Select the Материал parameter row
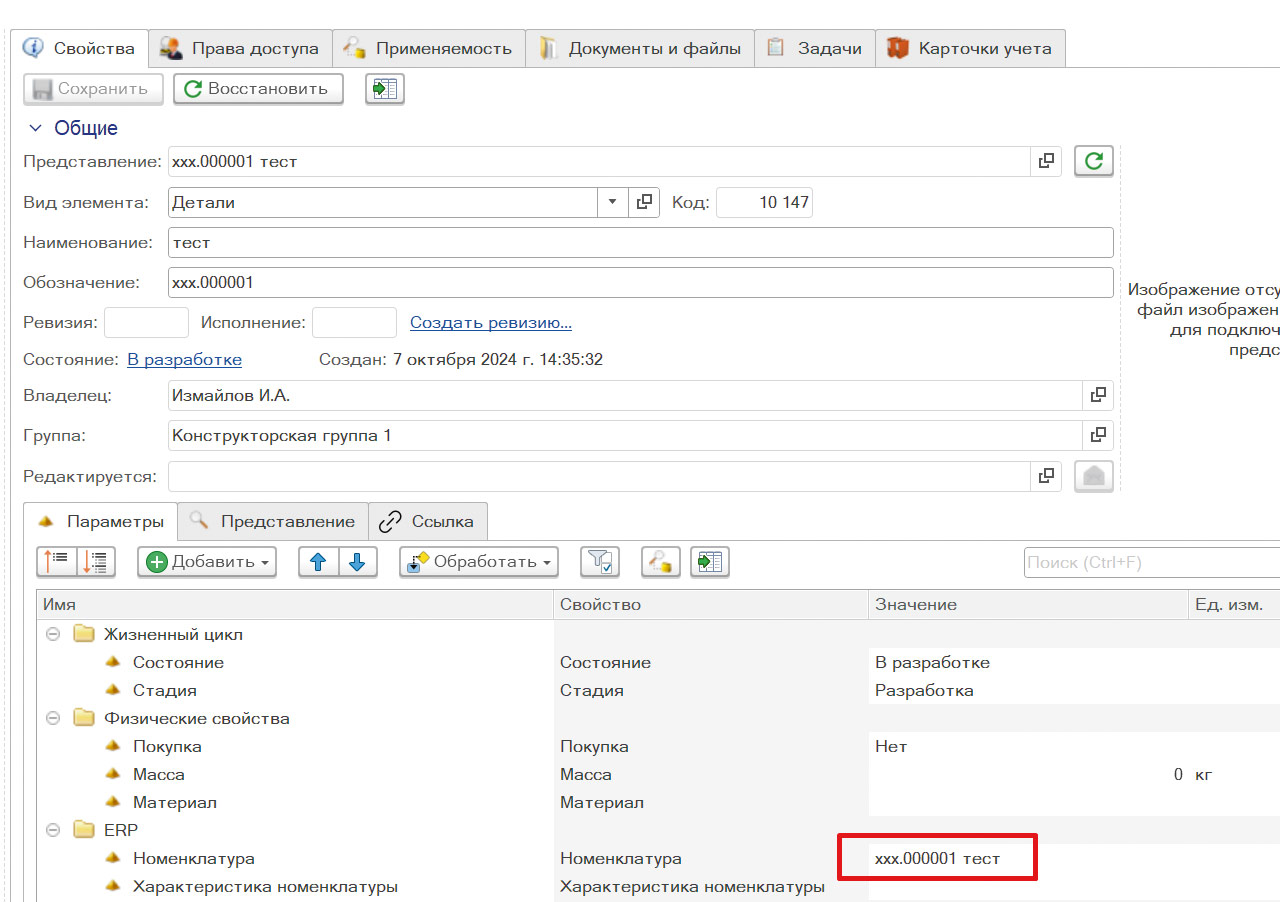This screenshot has height=902, width=1280. (x=658, y=802)
